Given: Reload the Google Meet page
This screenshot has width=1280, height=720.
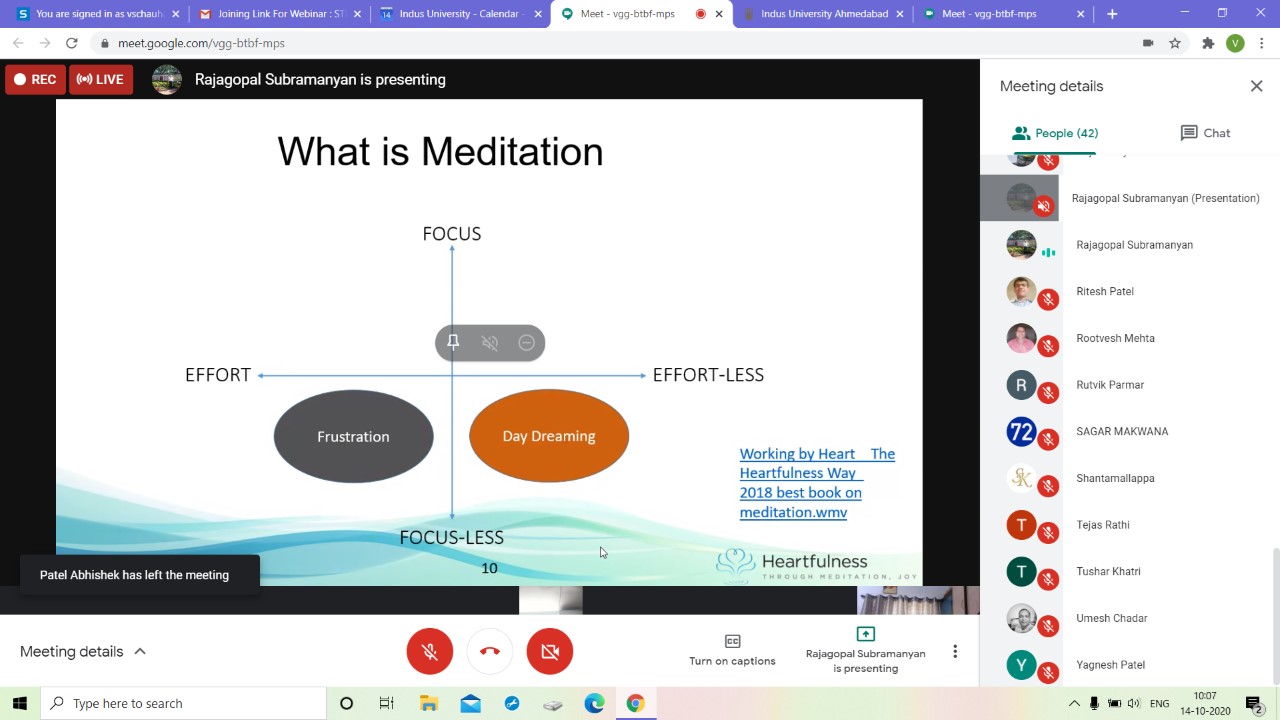Looking at the screenshot, I should tap(71, 43).
